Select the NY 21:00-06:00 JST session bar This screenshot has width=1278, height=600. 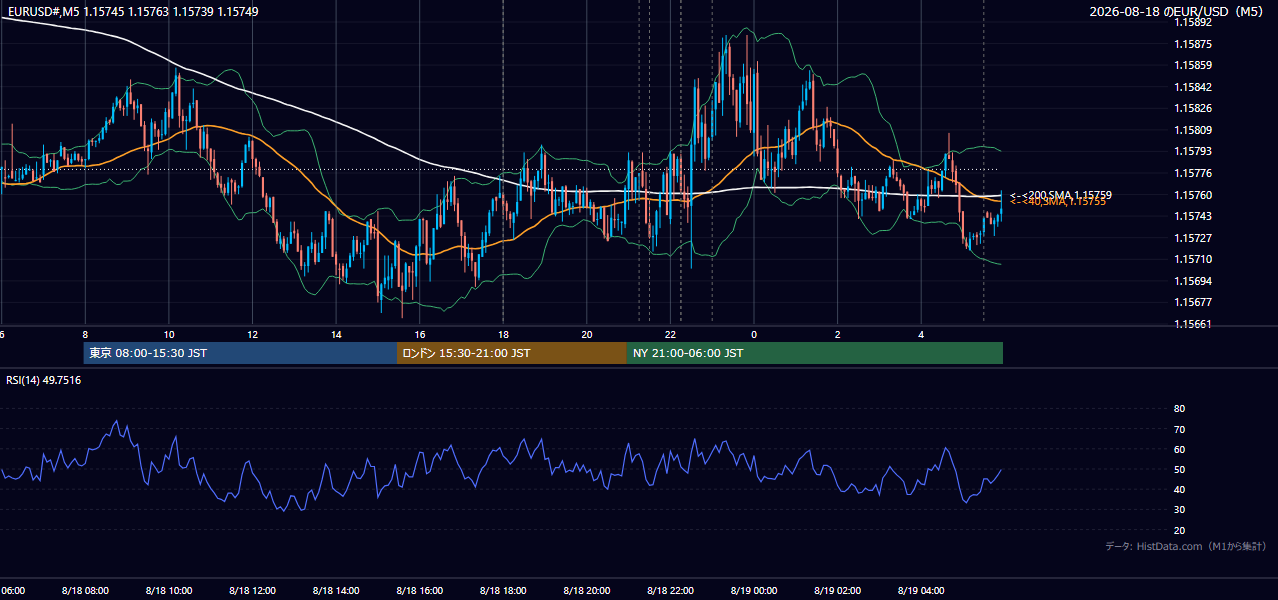pos(815,353)
